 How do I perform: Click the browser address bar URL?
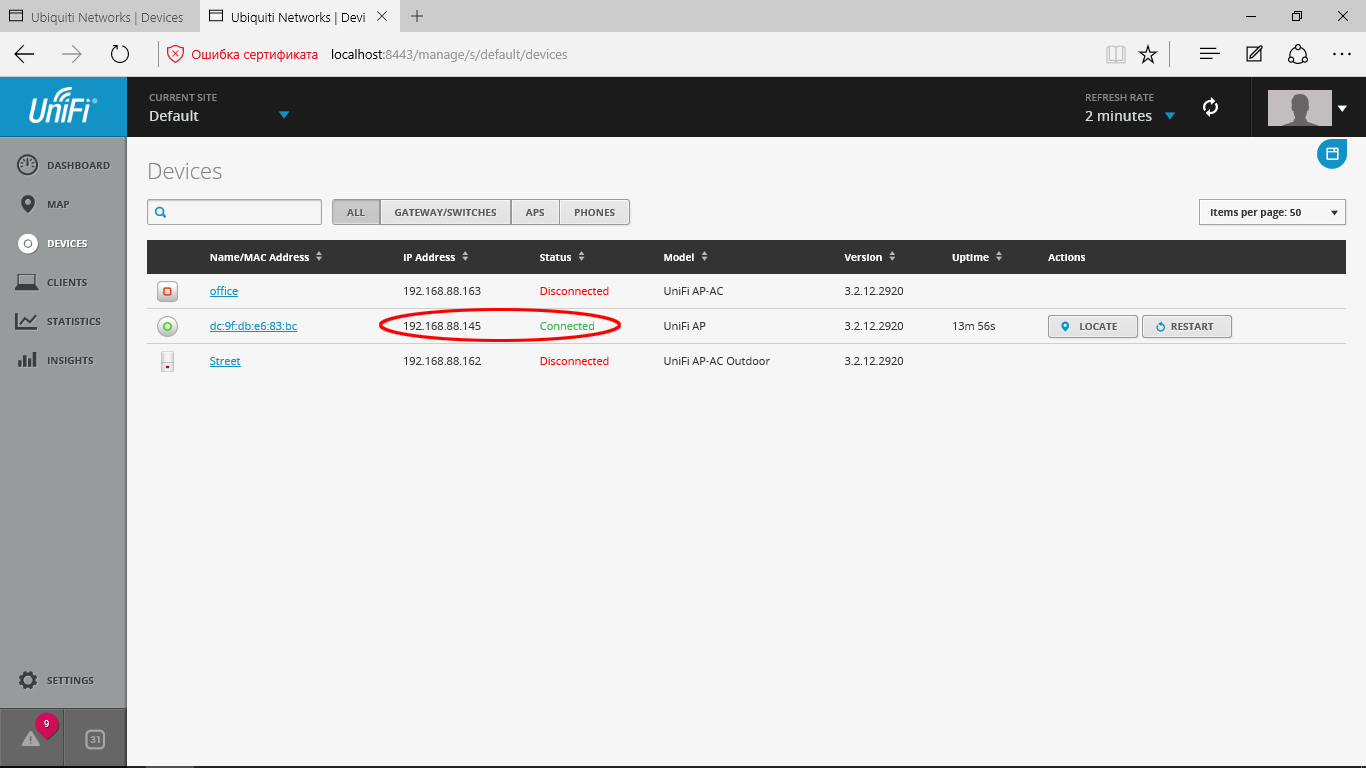click(x=449, y=55)
